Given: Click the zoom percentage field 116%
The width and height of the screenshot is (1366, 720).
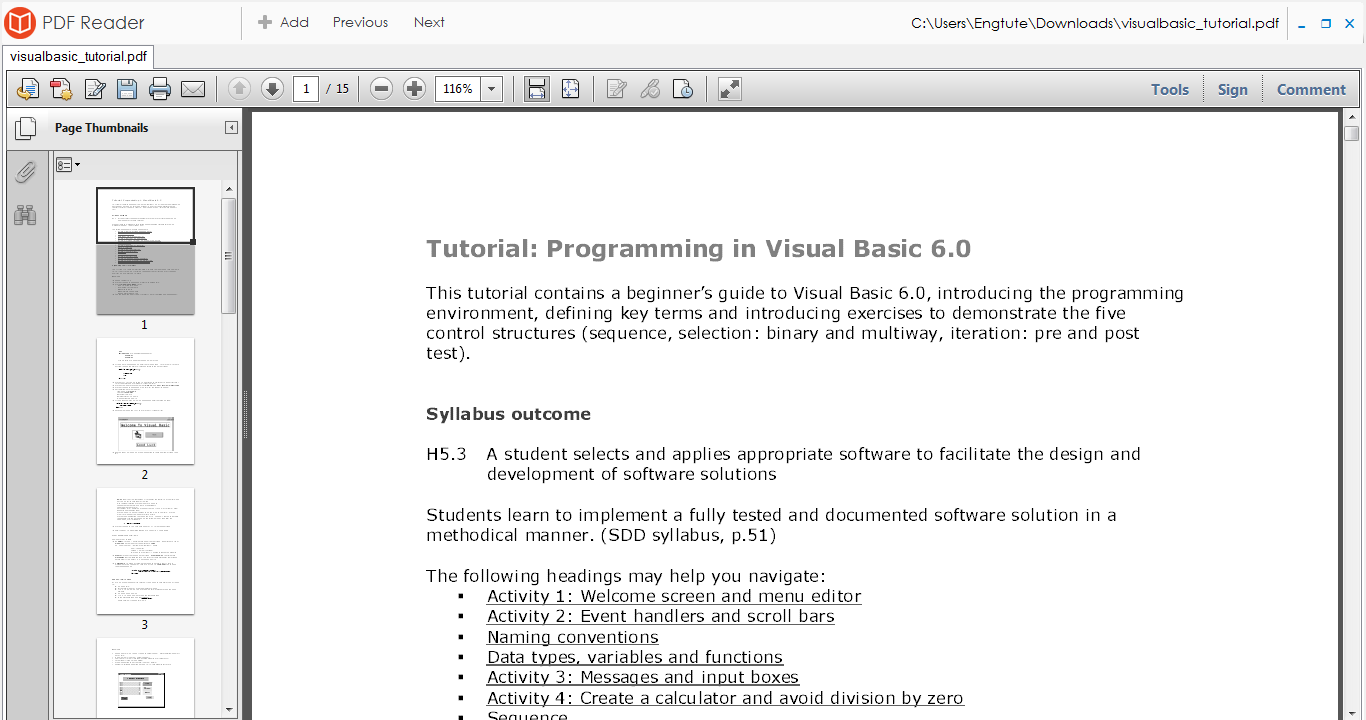Looking at the screenshot, I should [458, 89].
